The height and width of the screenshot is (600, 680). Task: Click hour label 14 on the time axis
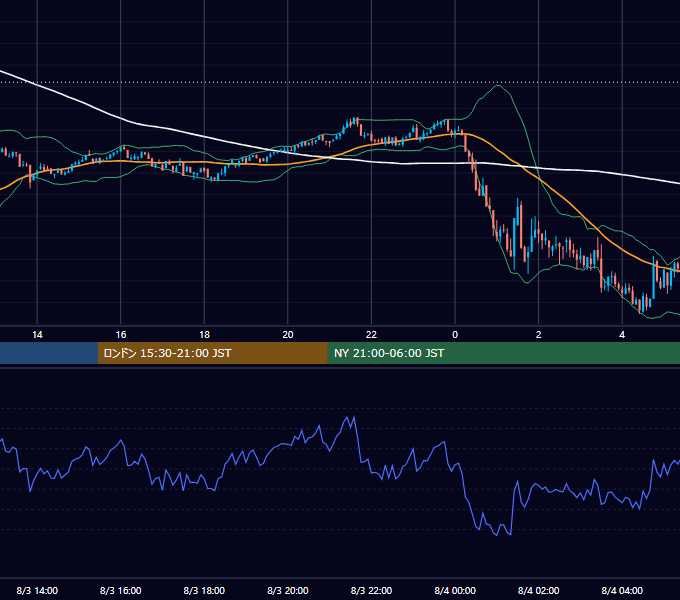click(x=37, y=335)
